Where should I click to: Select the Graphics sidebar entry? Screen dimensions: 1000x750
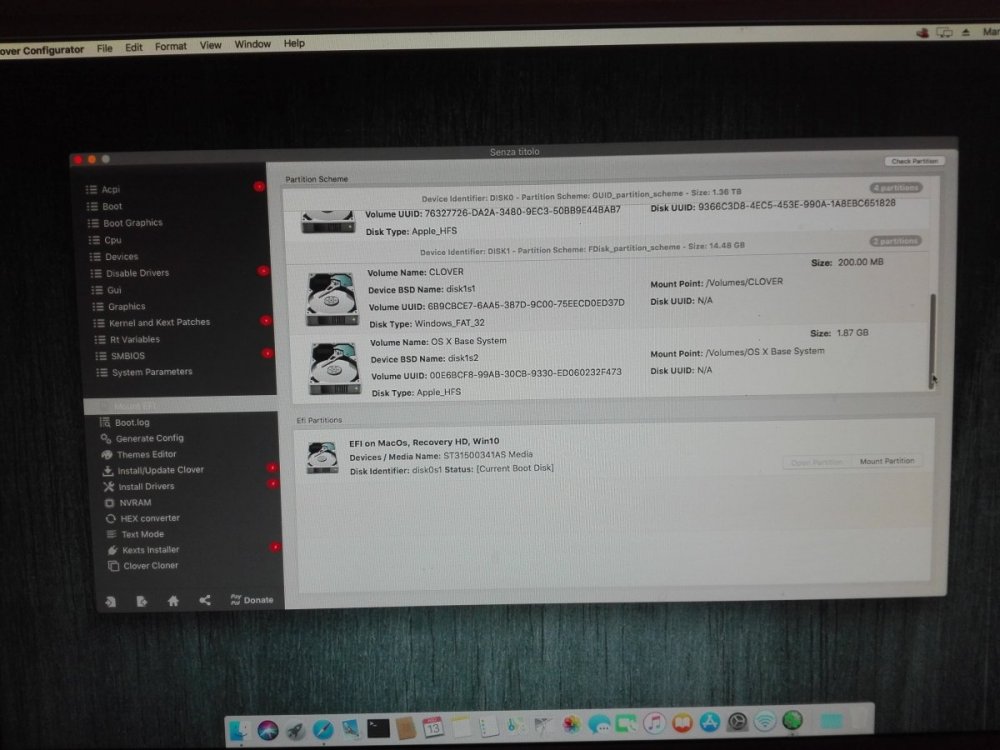click(x=126, y=306)
